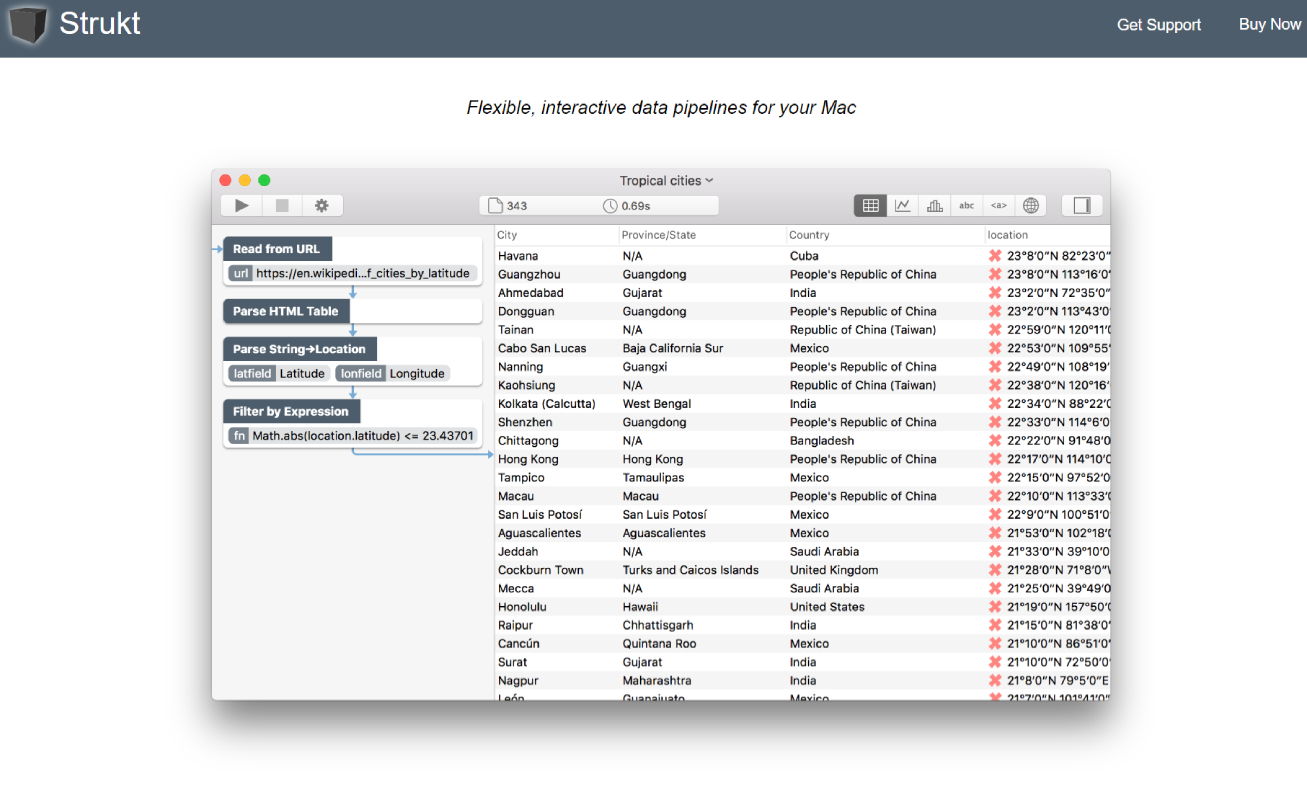
Task: Click the Strukt site title
Action: tap(100, 23)
